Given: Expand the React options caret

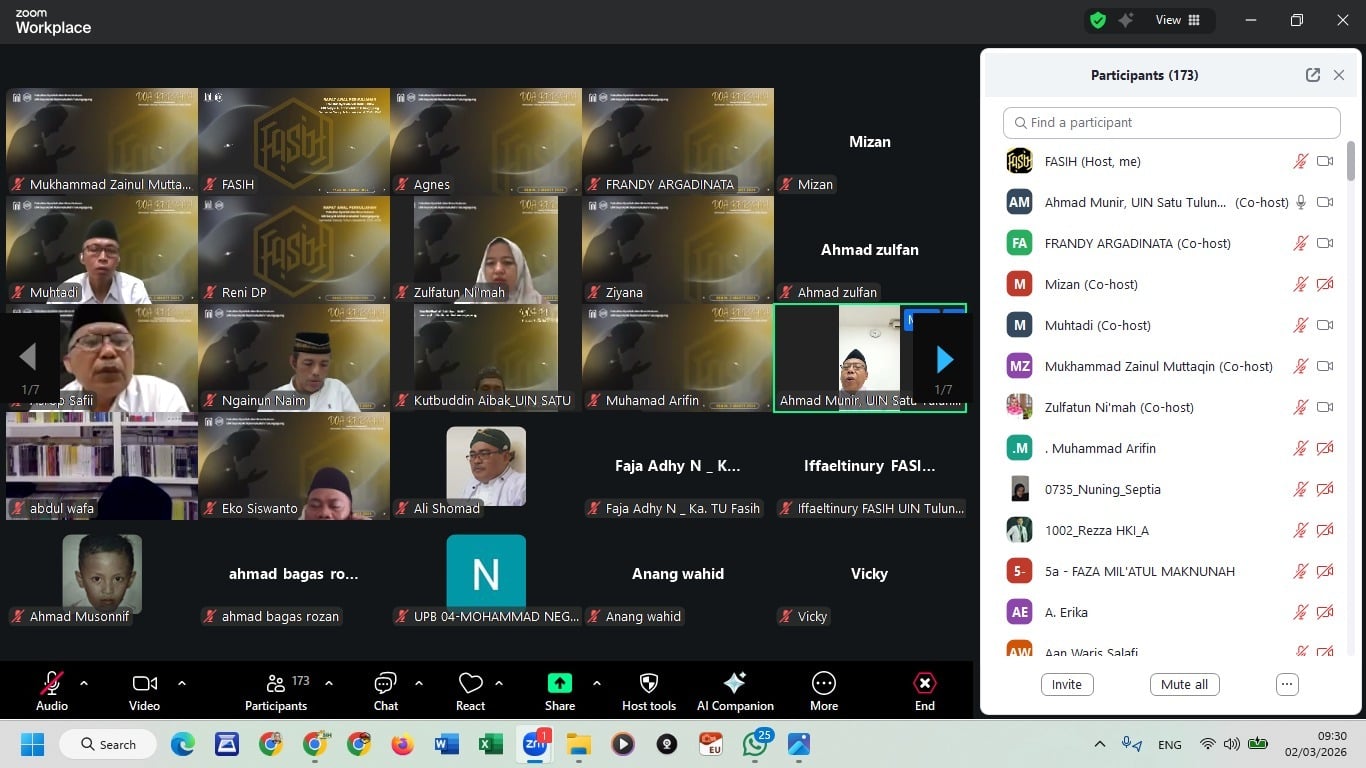Looking at the screenshot, I should [498, 683].
